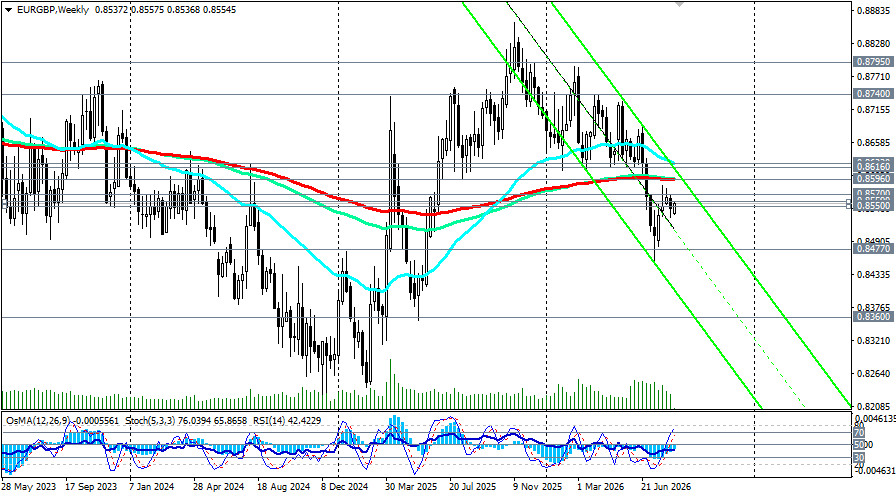Viewport: 896px width, 498px height.
Task: Click the 70 level label in indicator window
Action: coord(859,433)
